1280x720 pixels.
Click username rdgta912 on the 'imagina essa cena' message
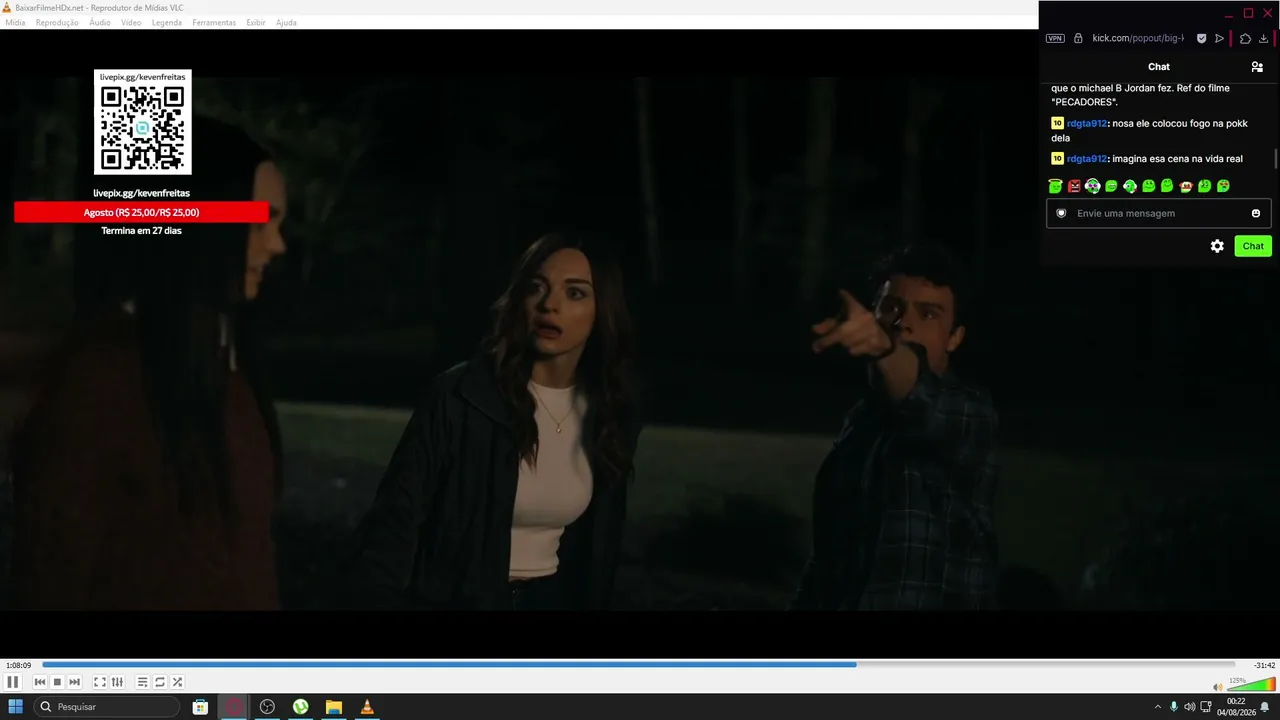click(x=1087, y=158)
